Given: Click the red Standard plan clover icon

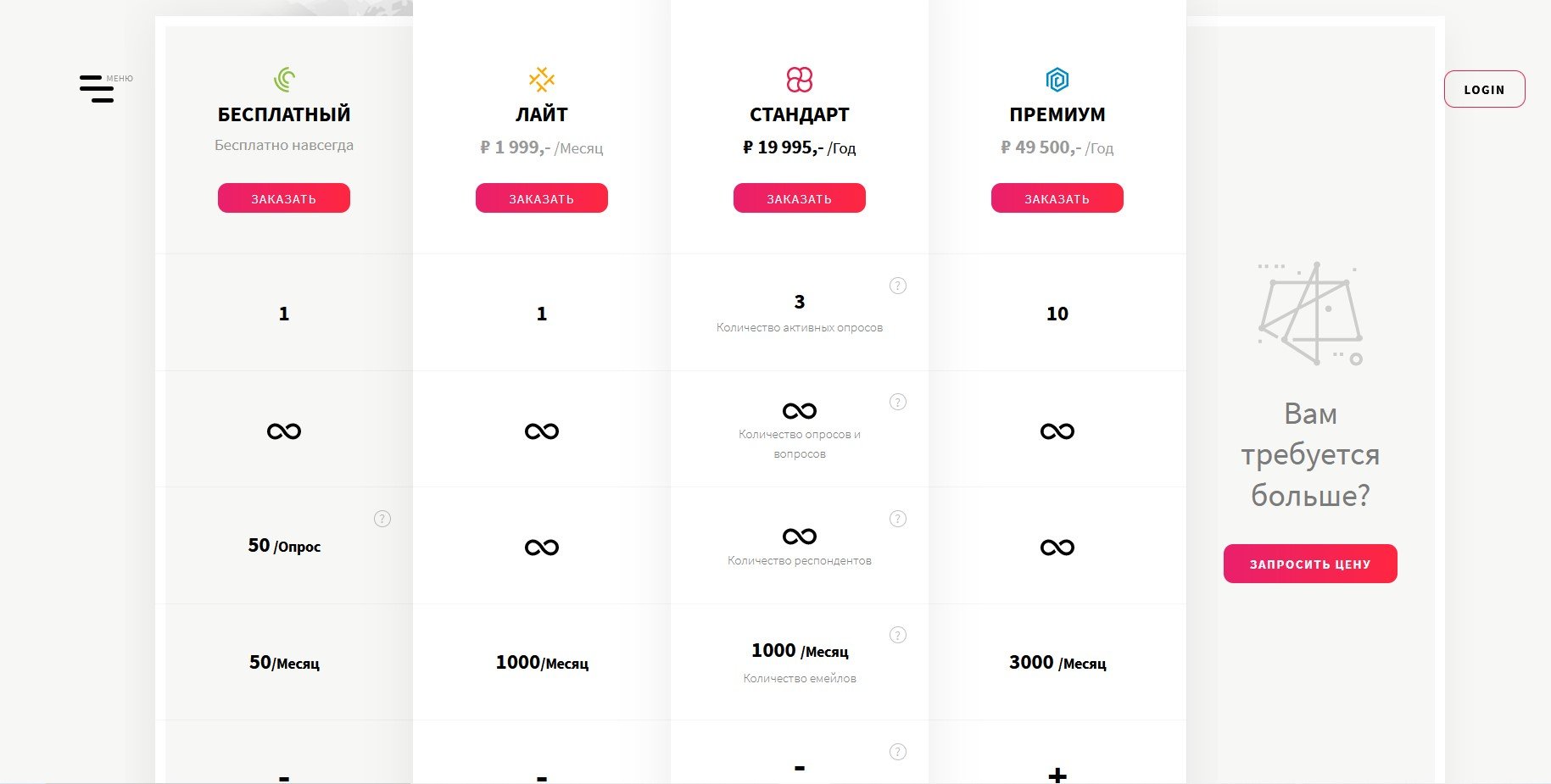Looking at the screenshot, I should (800, 80).
